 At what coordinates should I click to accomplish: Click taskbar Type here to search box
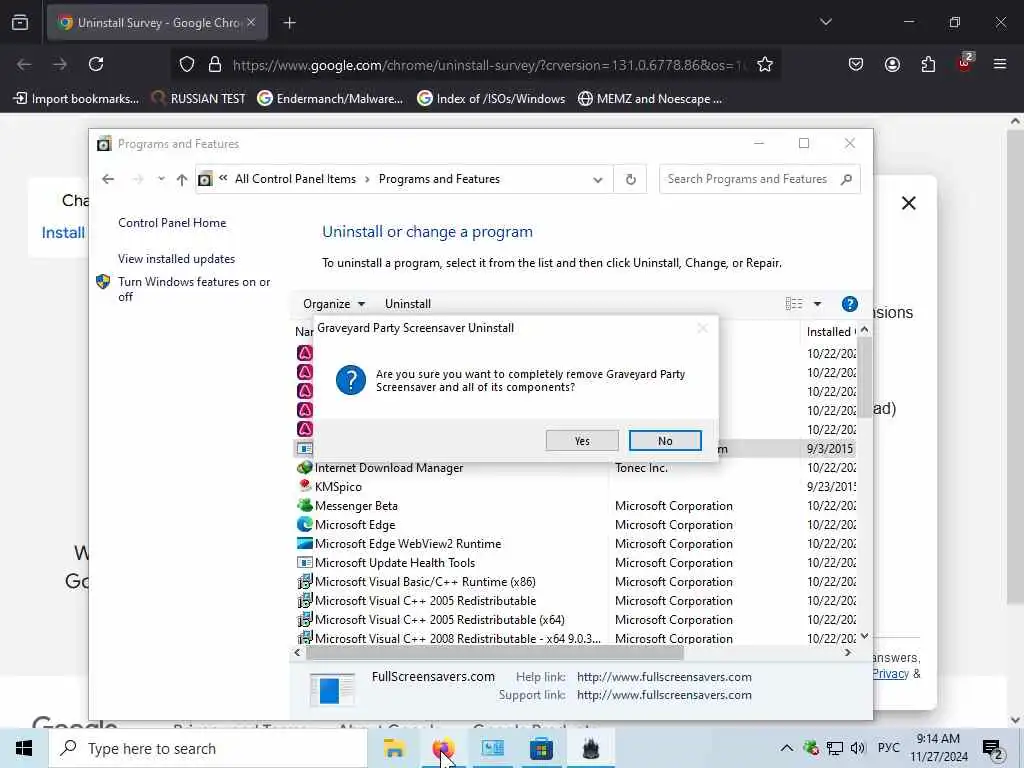(x=208, y=748)
